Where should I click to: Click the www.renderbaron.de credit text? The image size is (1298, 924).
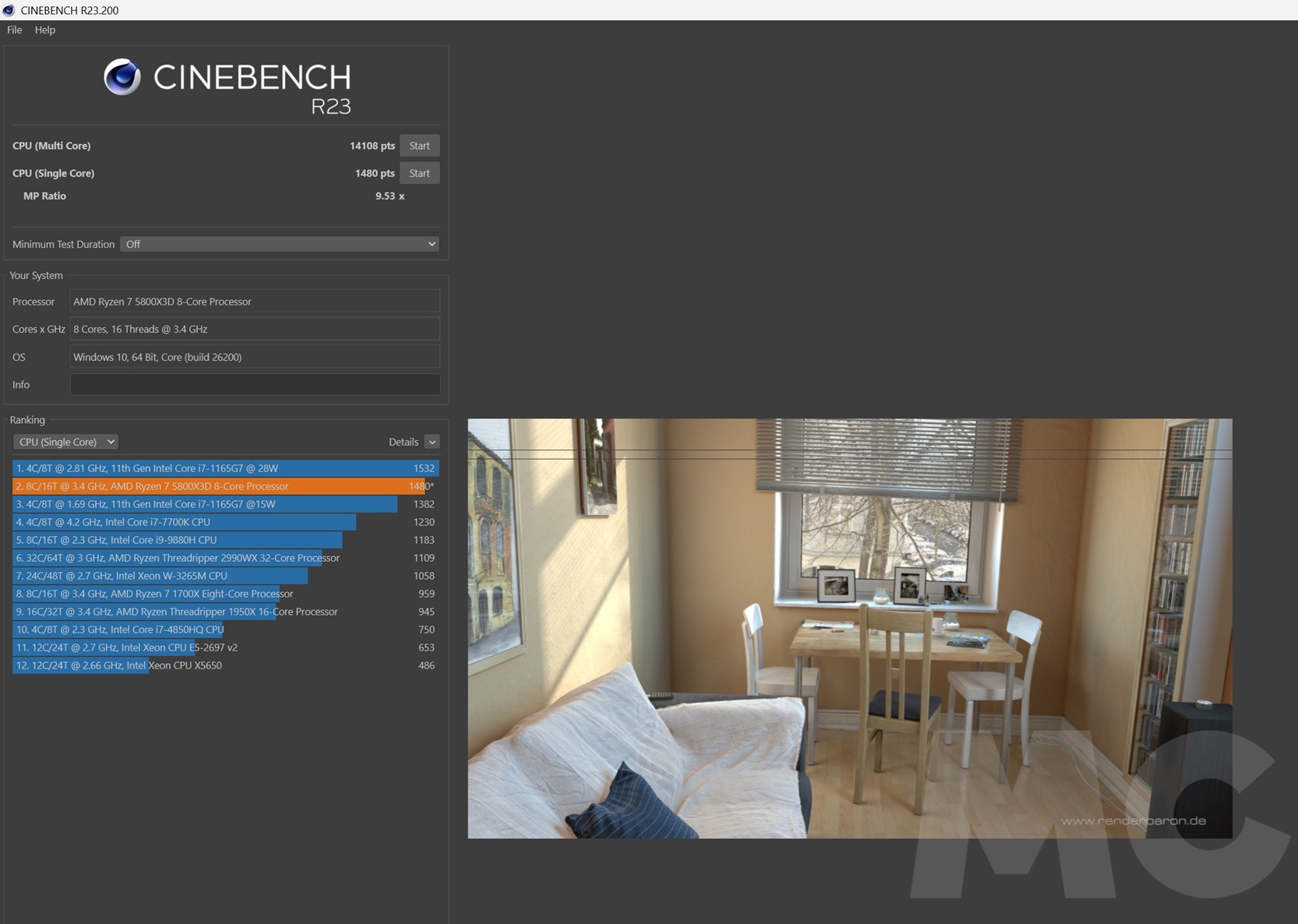(1134, 820)
